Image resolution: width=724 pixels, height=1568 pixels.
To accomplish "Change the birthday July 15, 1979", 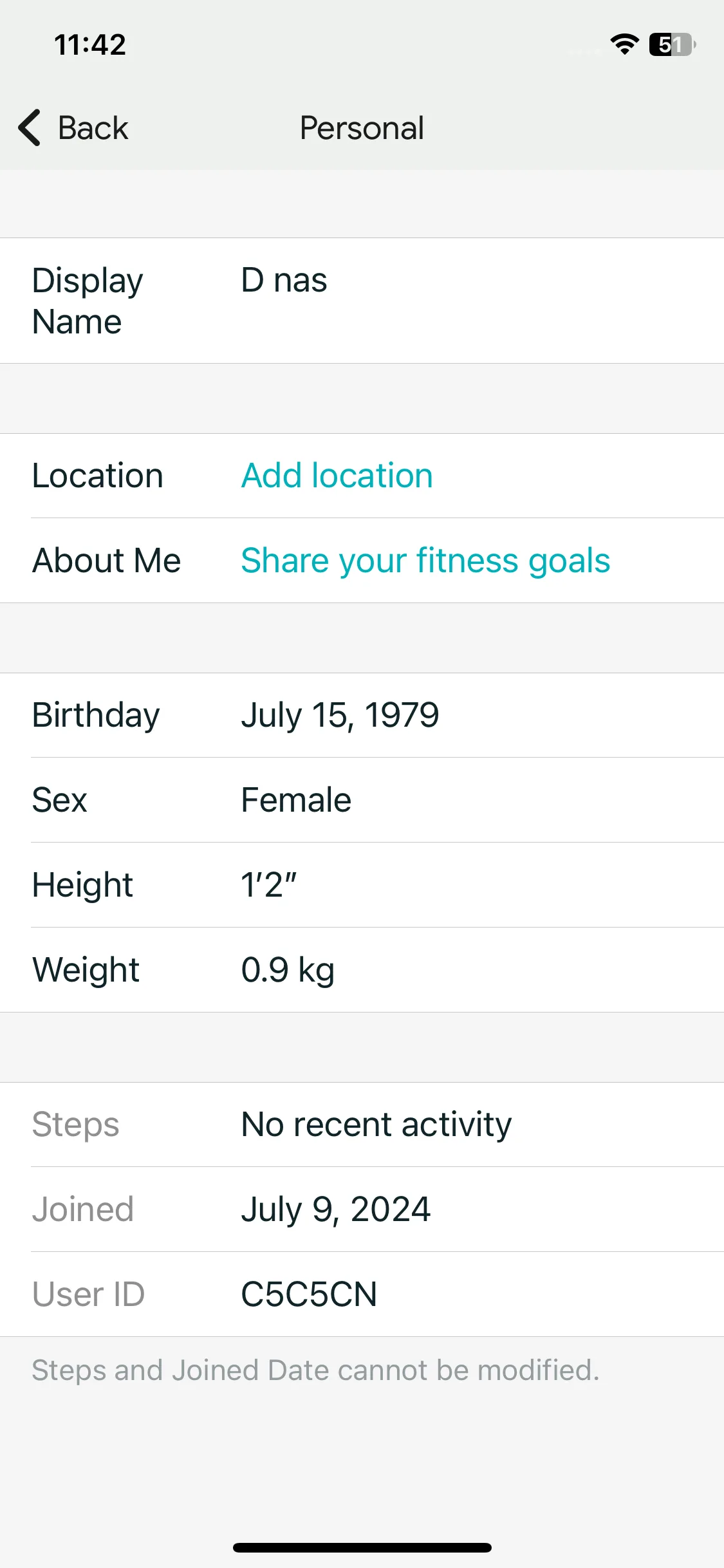I will coord(340,715).
